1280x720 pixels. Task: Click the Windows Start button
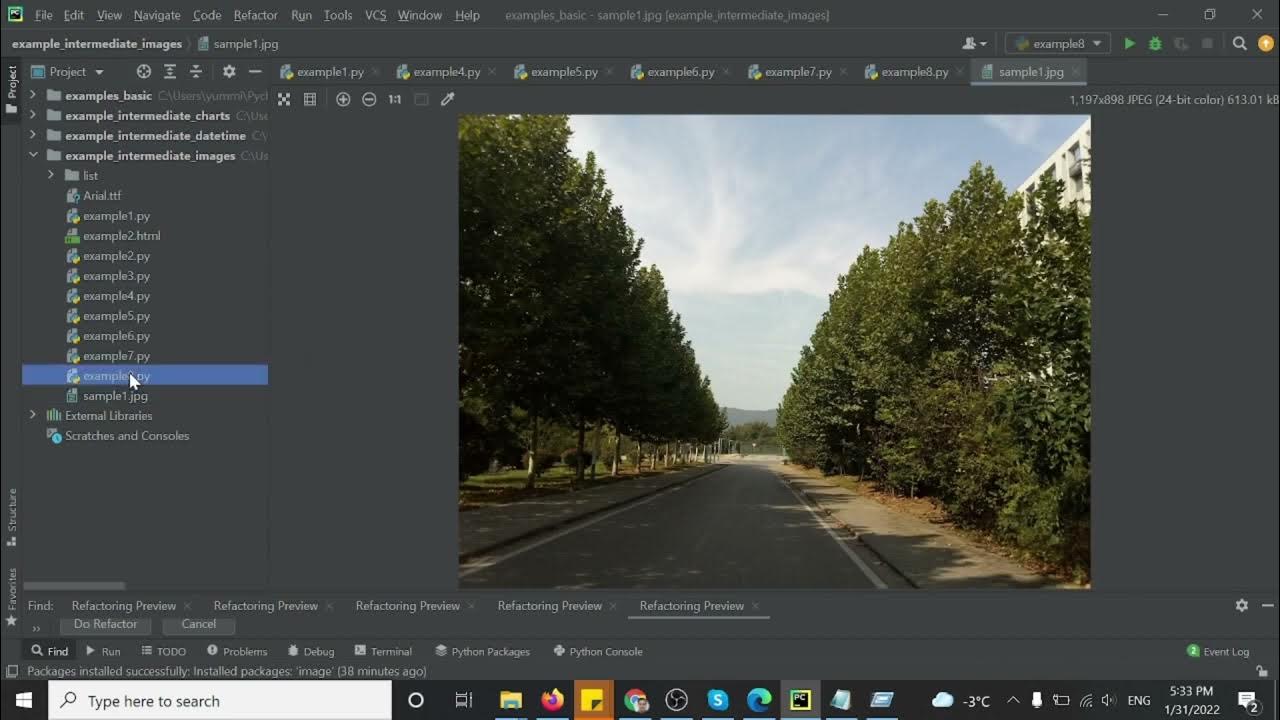(24, 700)
